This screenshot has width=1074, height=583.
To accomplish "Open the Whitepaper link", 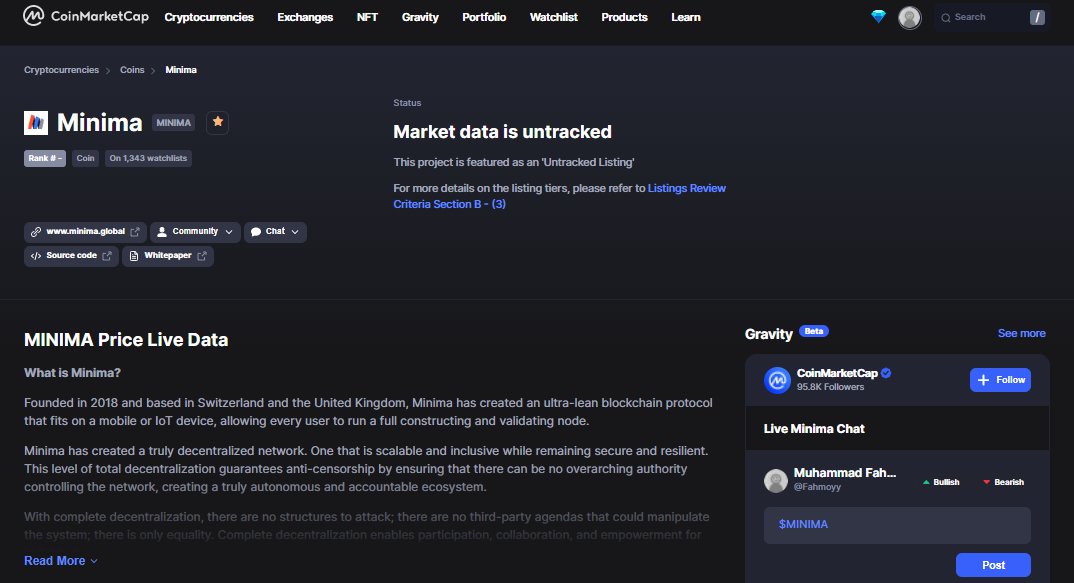I will [x=168, y=256].
